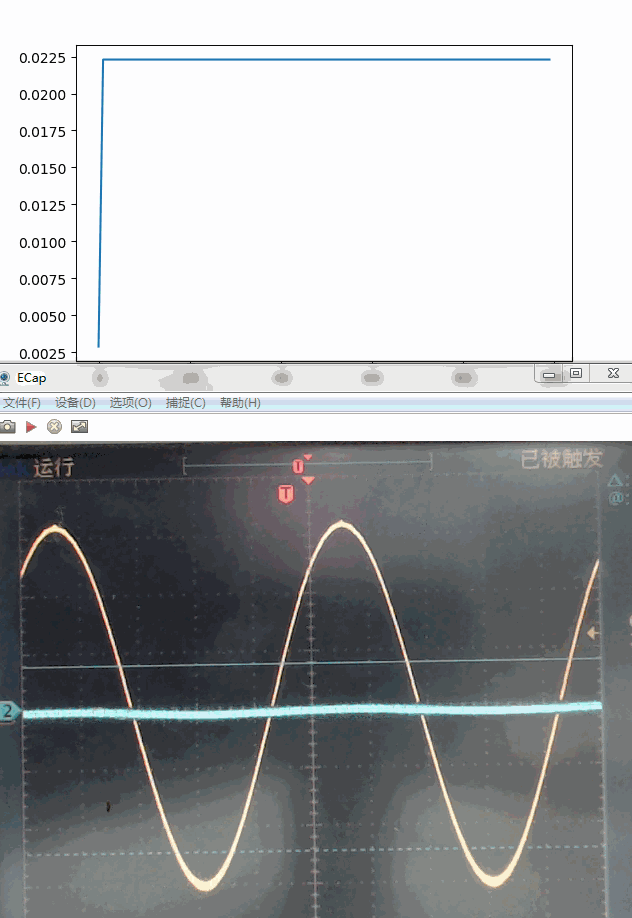Click the trigger level arrow on right edge
This screenshot has height=918, width=632.
click(594, 633)
